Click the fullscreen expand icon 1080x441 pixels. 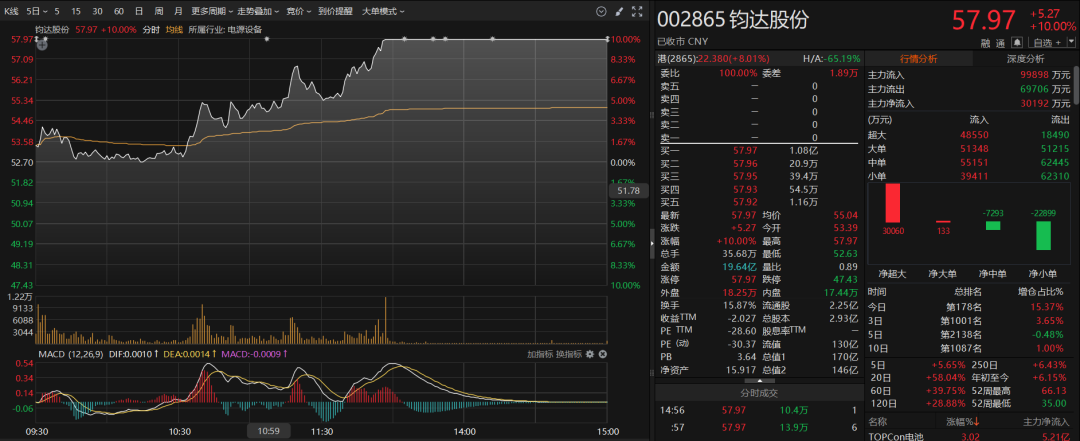tap(638, 11)
